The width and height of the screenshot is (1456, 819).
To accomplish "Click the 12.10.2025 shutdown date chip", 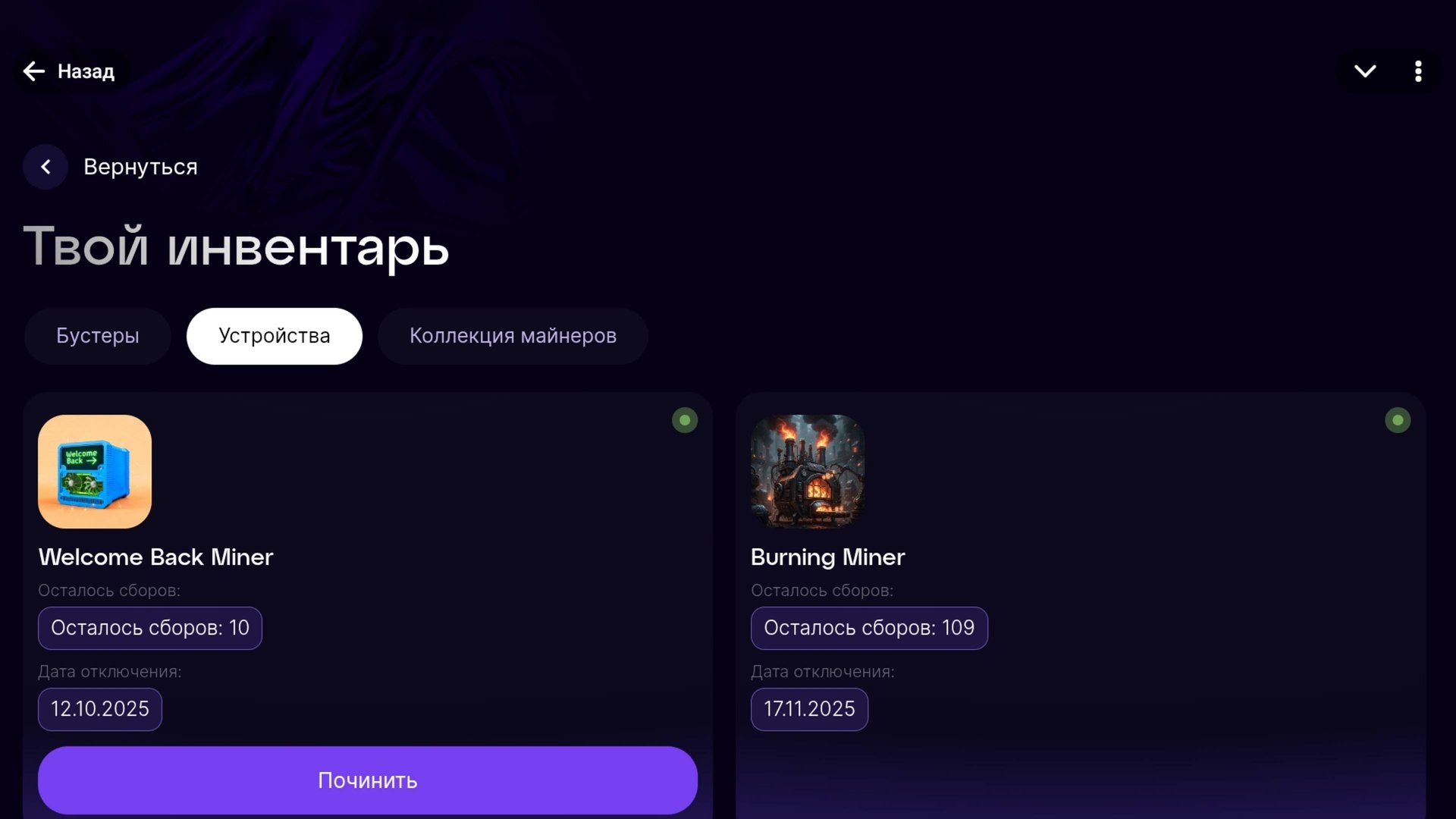I will (100, 709).
